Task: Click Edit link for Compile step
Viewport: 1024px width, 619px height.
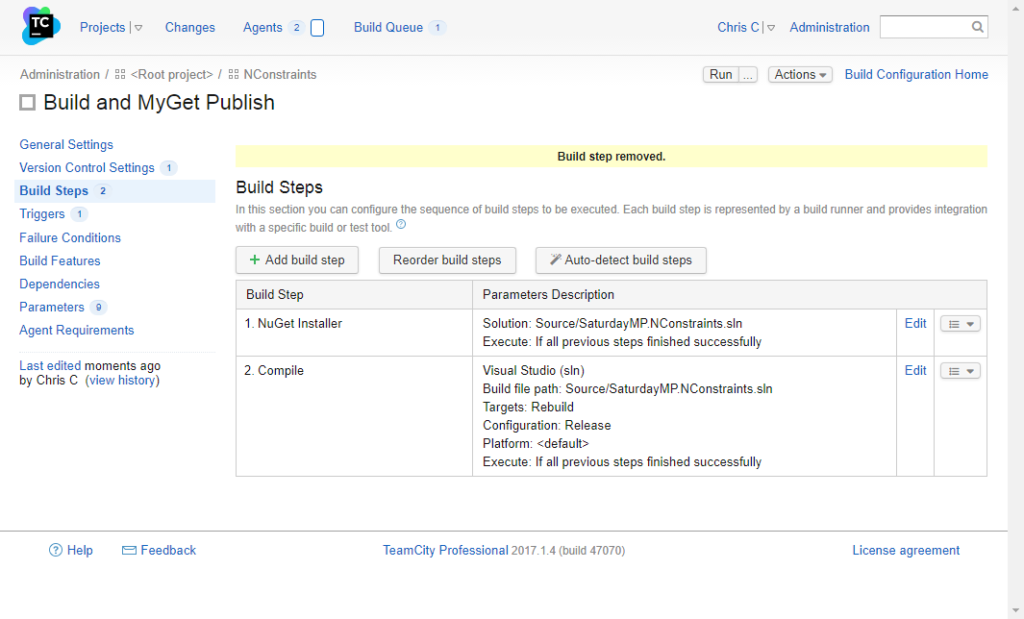Action: tap(915, 370)
